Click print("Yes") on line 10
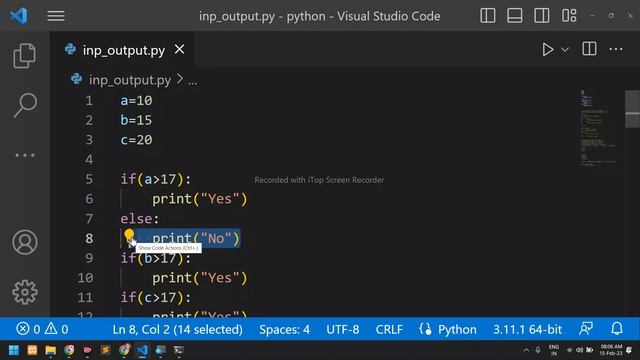 pyautogui.click(x=200, y=278)
